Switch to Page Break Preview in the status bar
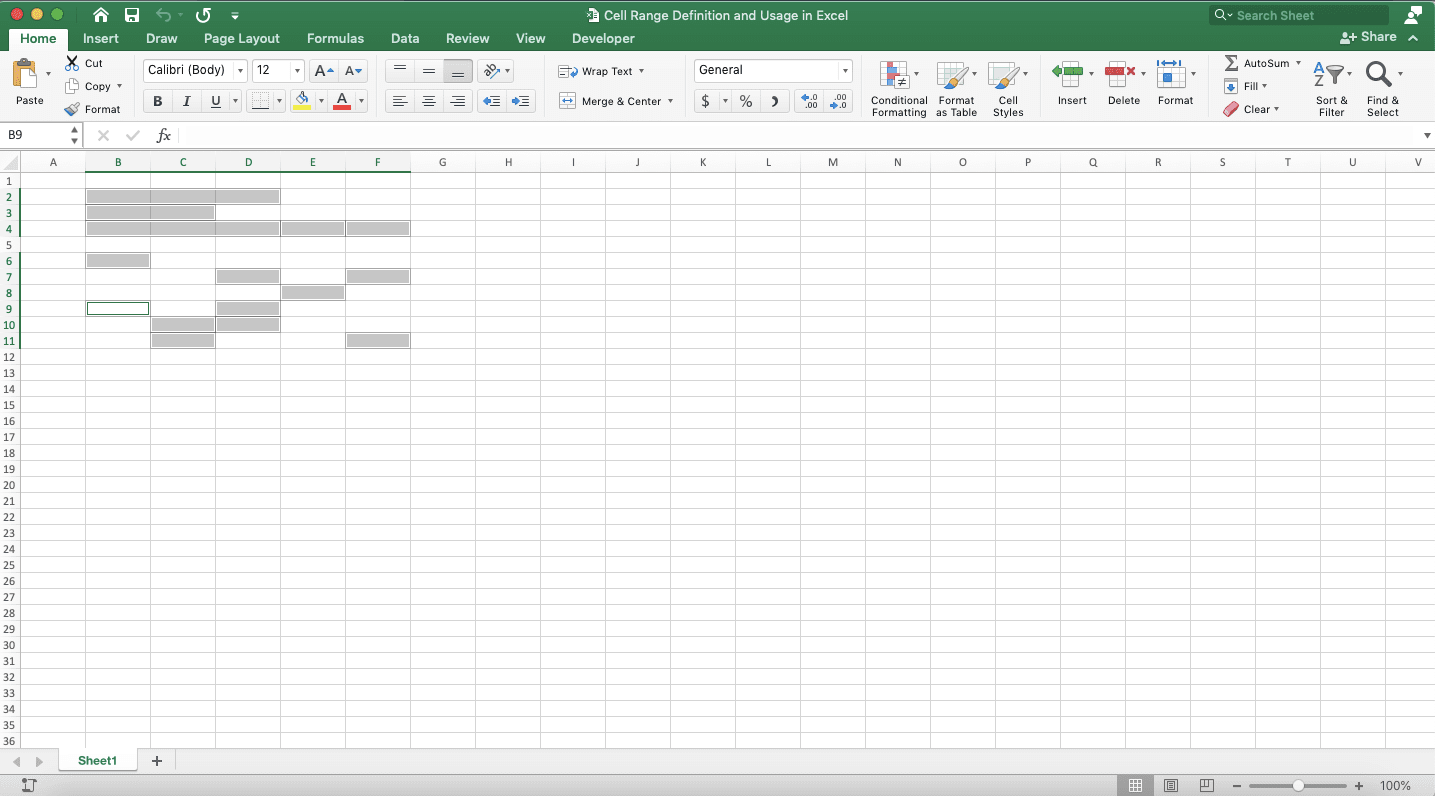Image resolution: width=1435 pixels, height=796 pixels. (1207, 786)
